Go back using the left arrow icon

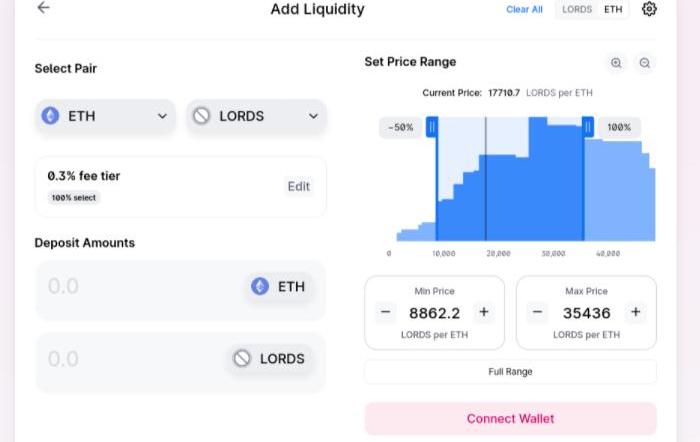43,8
